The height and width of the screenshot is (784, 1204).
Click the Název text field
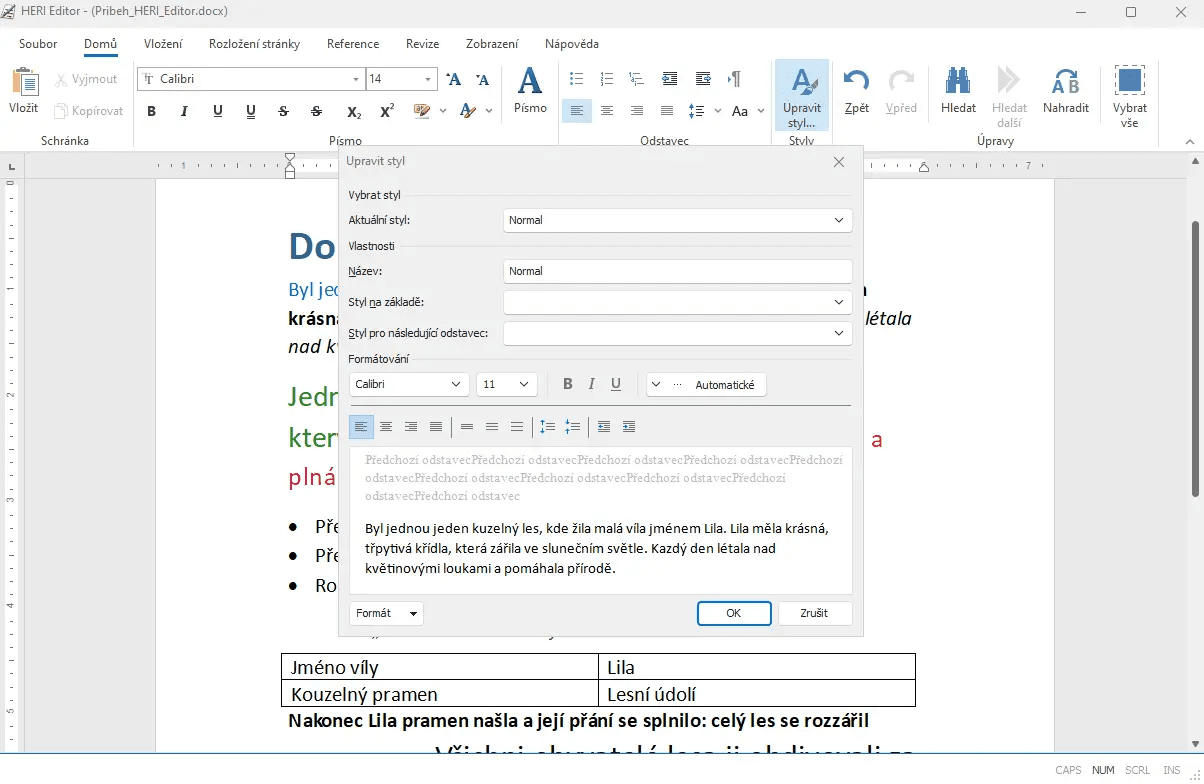[678, 271]
